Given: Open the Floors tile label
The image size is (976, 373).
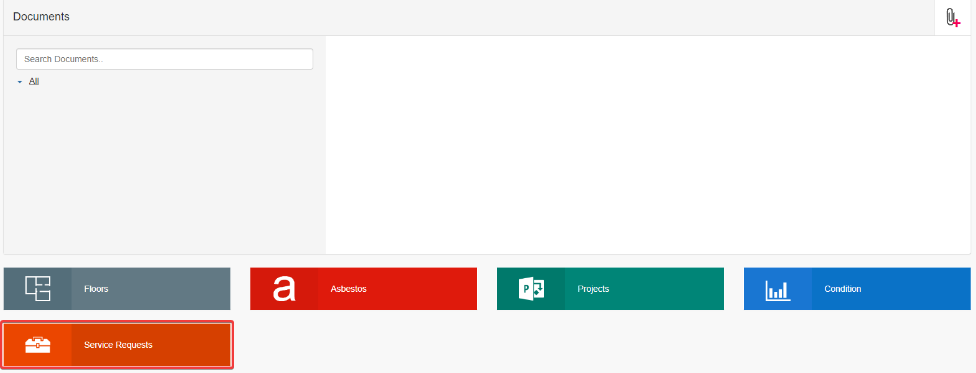Looking at the screenshot, I should tap(96, 289).
